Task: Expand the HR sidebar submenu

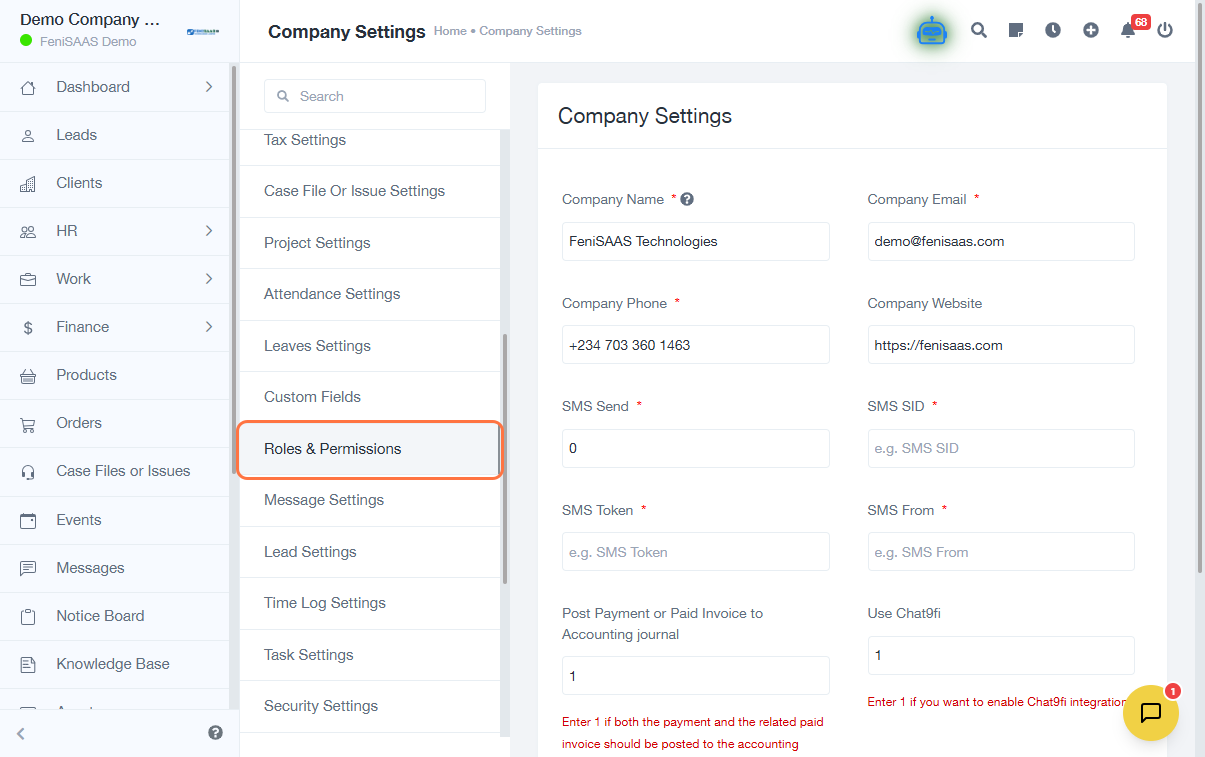Action: [x=209, y=231]
